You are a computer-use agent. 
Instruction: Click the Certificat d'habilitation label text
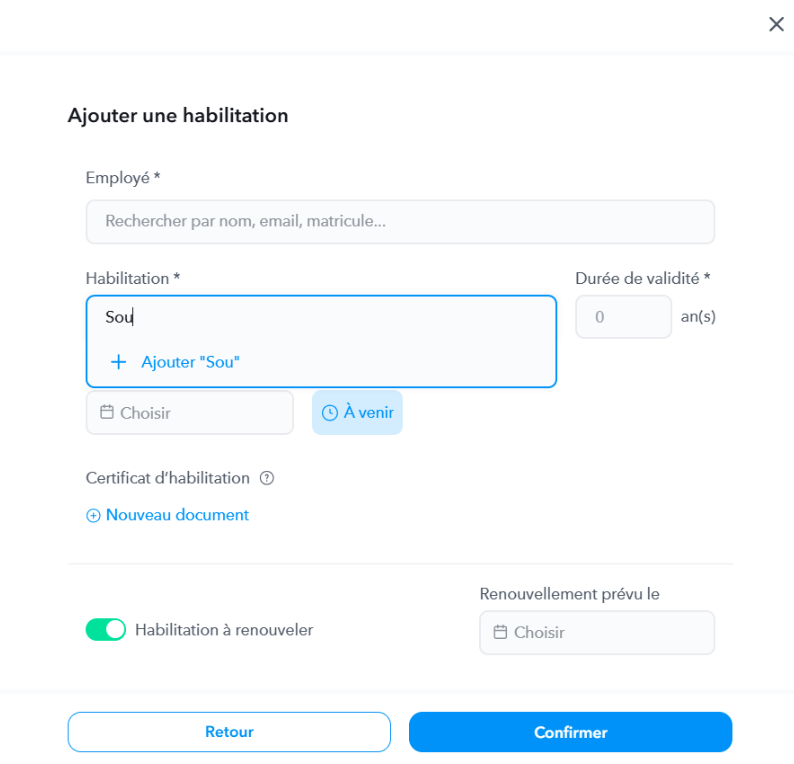pyautogui.click(x=168, y=478)
